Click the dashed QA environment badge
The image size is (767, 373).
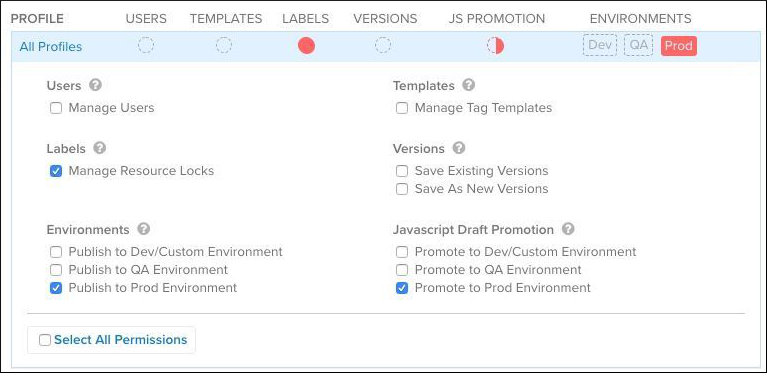(638, 45)
